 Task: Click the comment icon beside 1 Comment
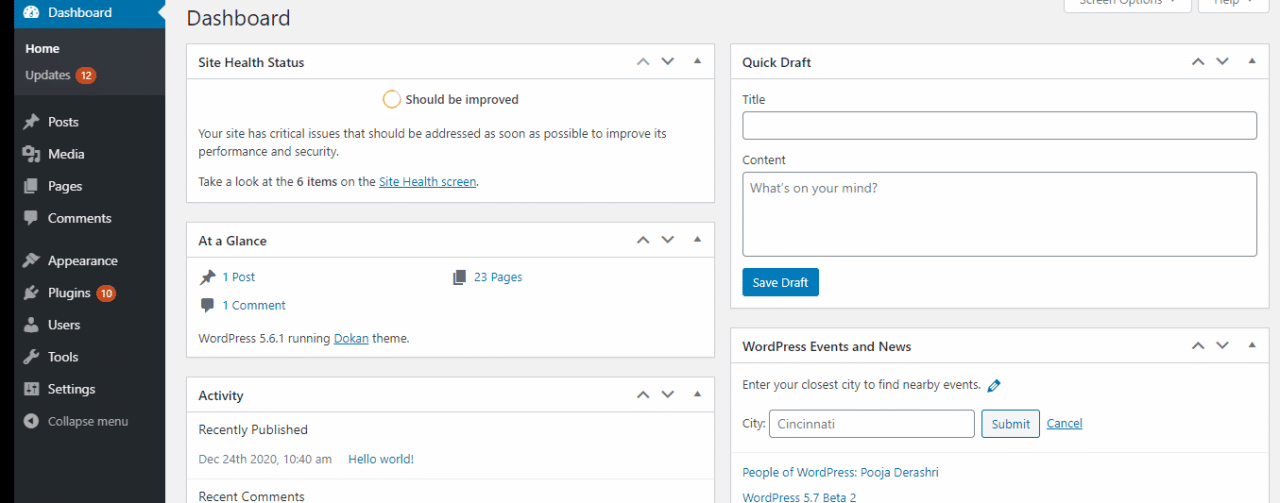pyautogui.click(x=207, y=305)
